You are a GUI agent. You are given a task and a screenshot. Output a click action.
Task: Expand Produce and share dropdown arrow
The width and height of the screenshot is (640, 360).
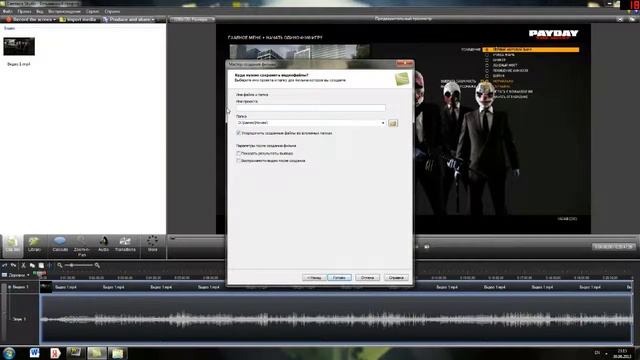pos(153,20)
